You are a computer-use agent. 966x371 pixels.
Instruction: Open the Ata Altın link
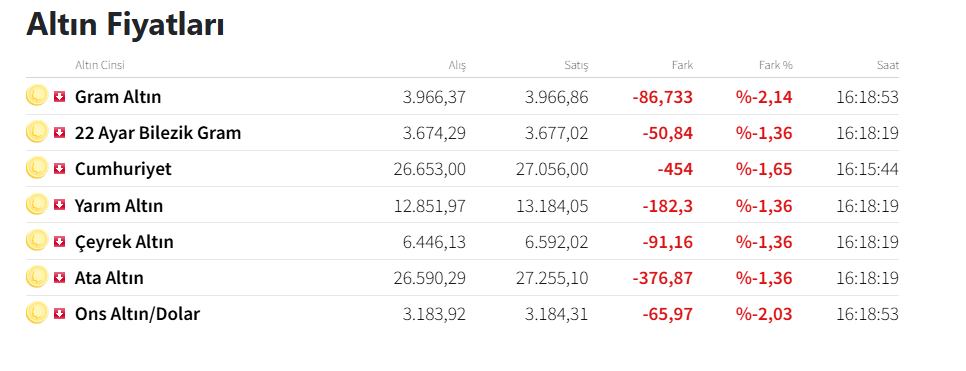click(x=109, y=278)
